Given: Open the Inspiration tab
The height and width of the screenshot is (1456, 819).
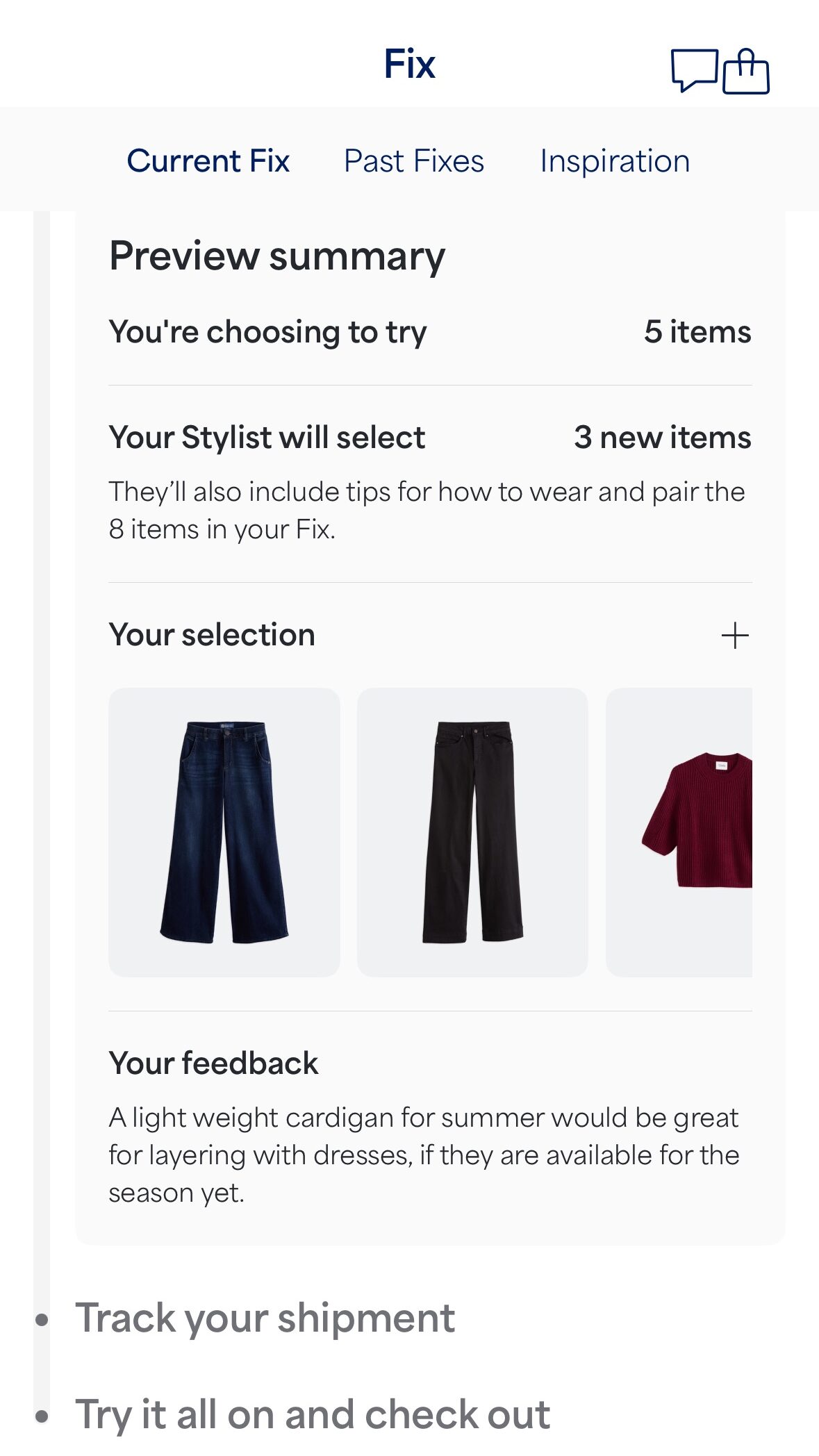Looking at the screenshot, I should coord(615,161).
